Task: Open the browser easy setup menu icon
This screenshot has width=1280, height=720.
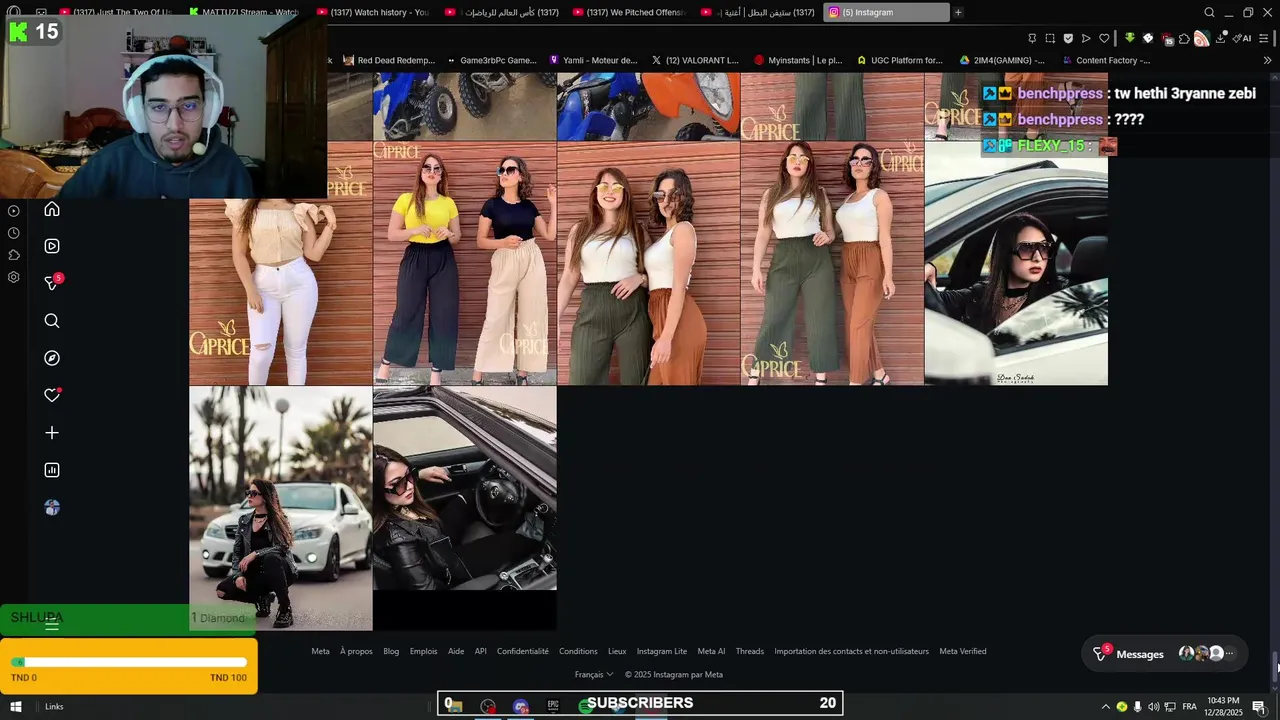Action: coord(1263,38)
